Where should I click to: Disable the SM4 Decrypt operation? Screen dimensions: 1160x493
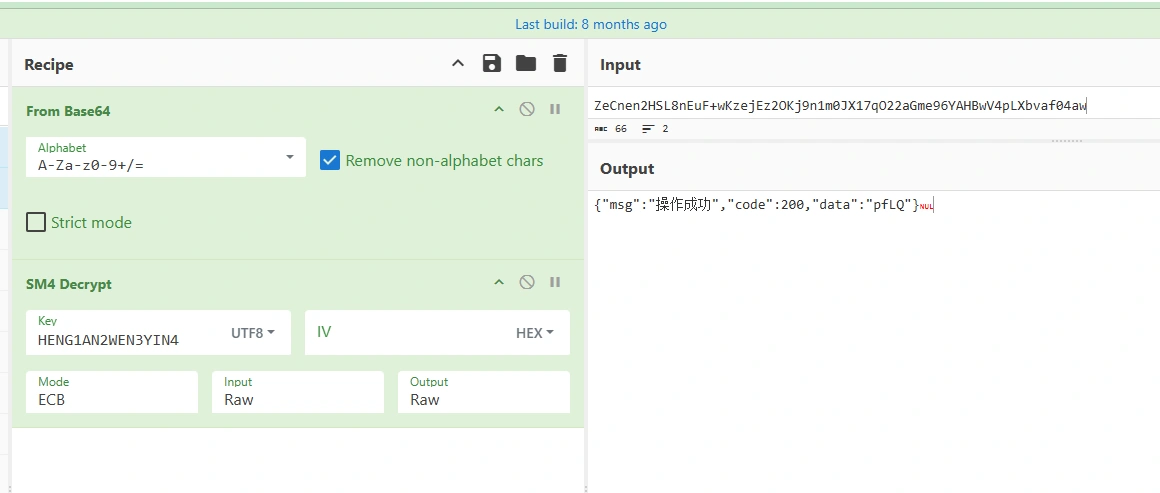527,283
